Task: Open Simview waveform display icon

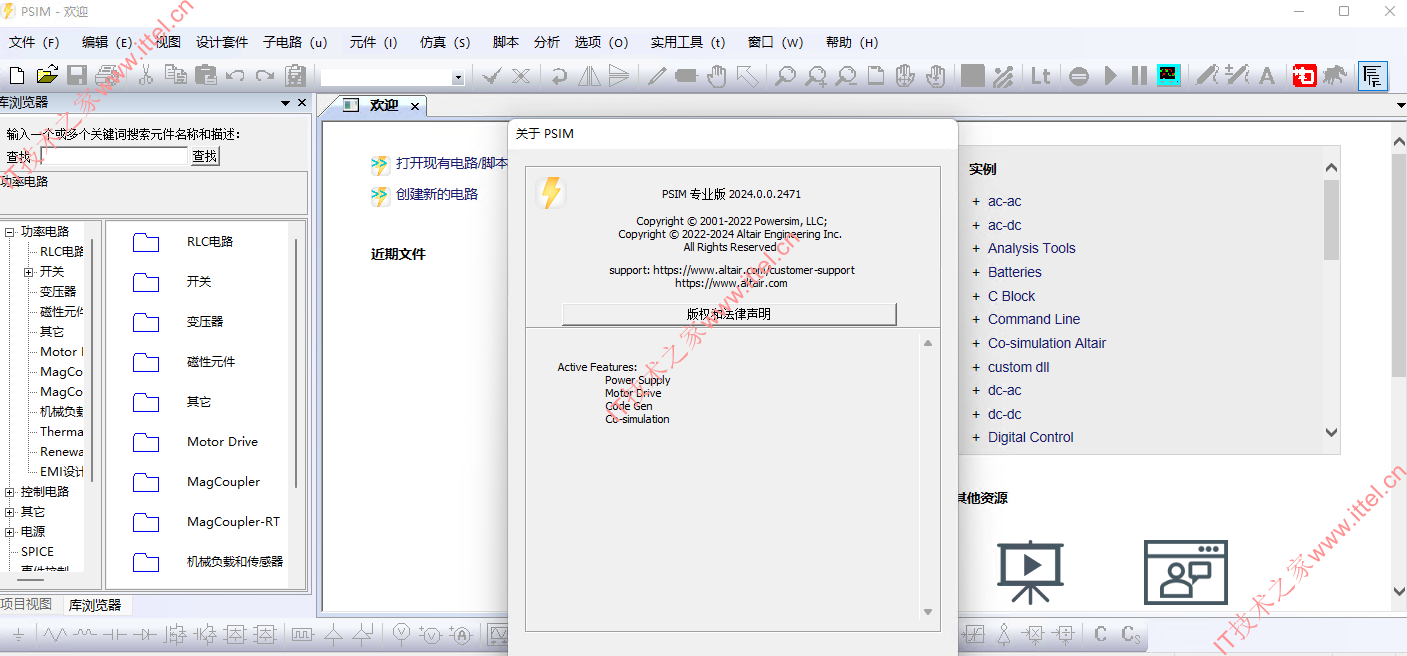Action: pyautogui.click(x=1168, y=75)
